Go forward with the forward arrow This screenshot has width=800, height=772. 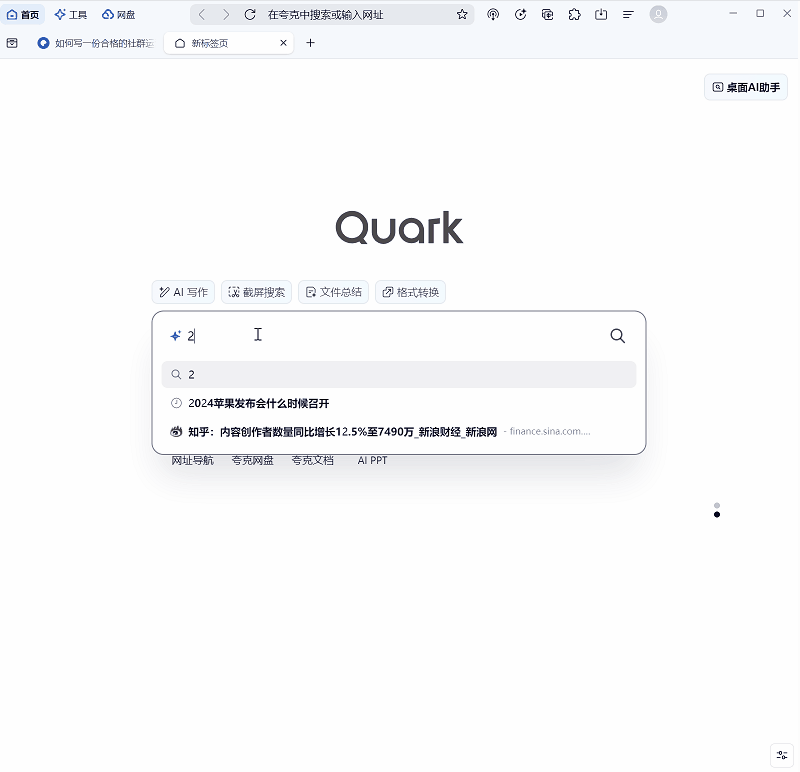click(x=226, y=15)
